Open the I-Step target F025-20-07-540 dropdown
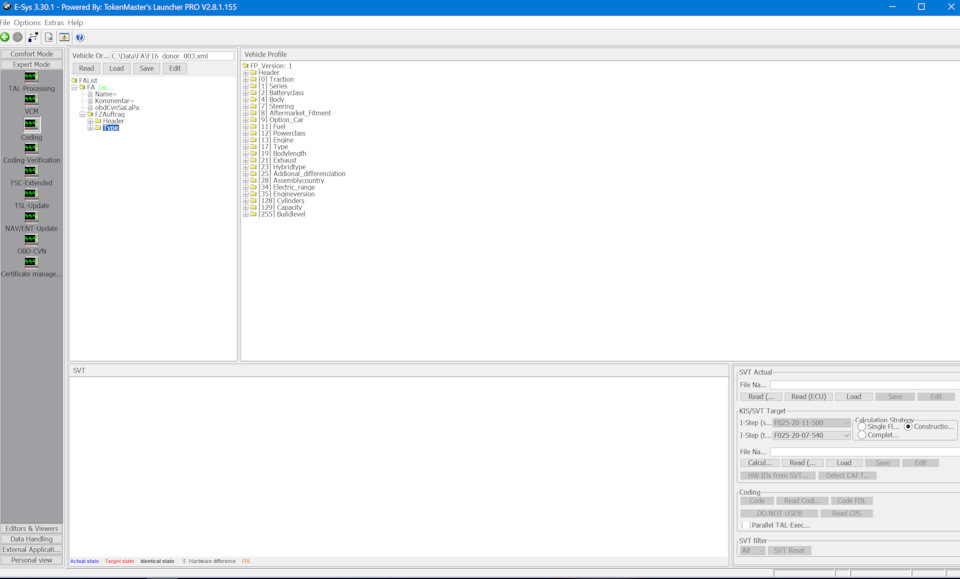 (x=812, y=435)
